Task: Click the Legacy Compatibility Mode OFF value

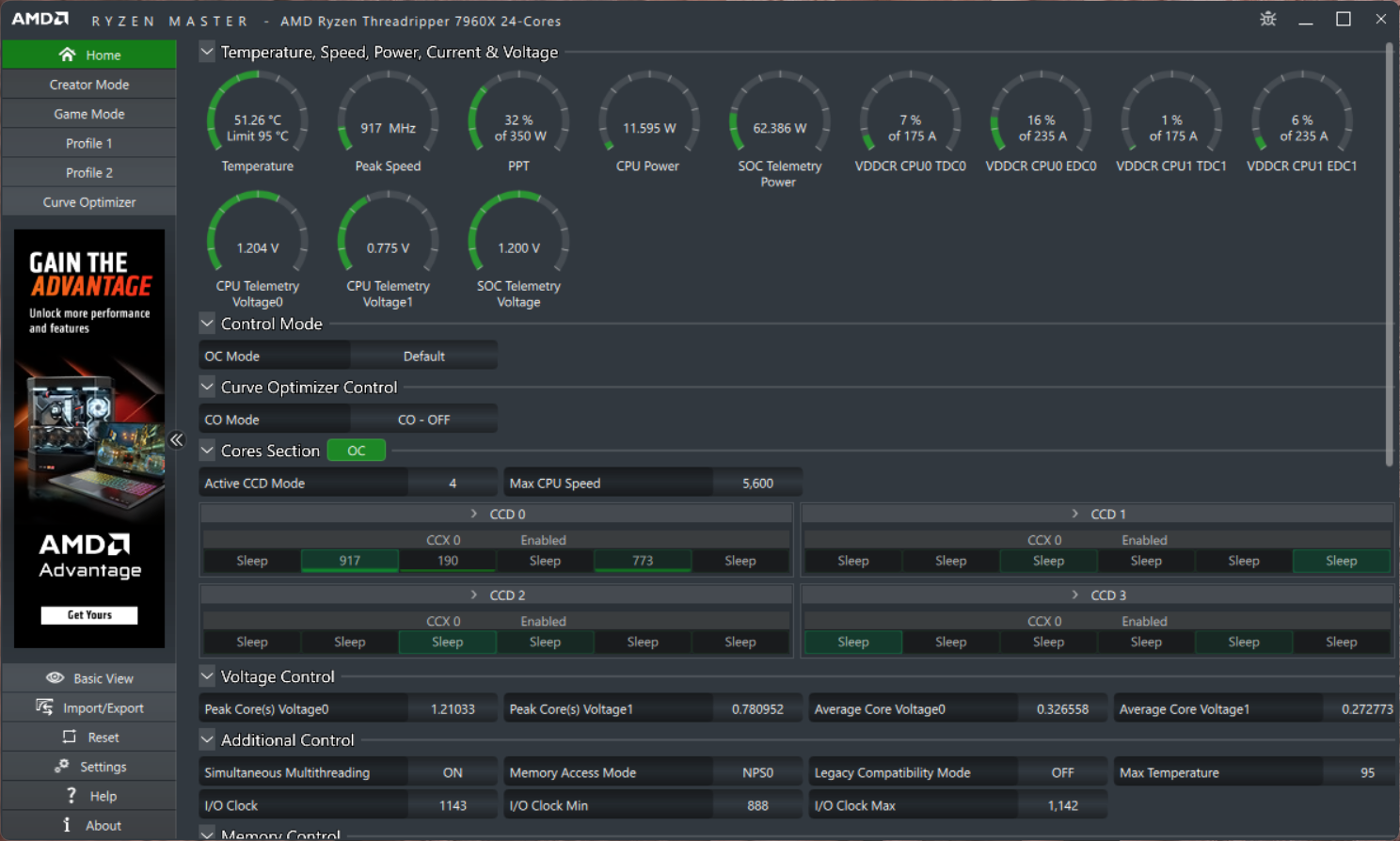Action: pos(1062,772)
